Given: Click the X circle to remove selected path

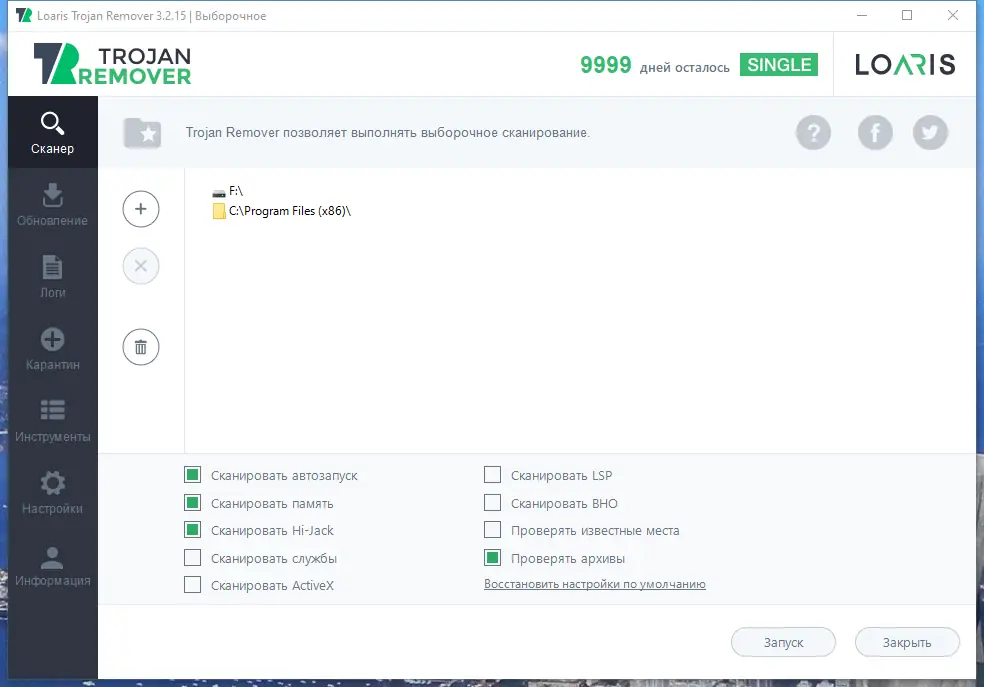Looking at the screenshot, I should 141,266.
